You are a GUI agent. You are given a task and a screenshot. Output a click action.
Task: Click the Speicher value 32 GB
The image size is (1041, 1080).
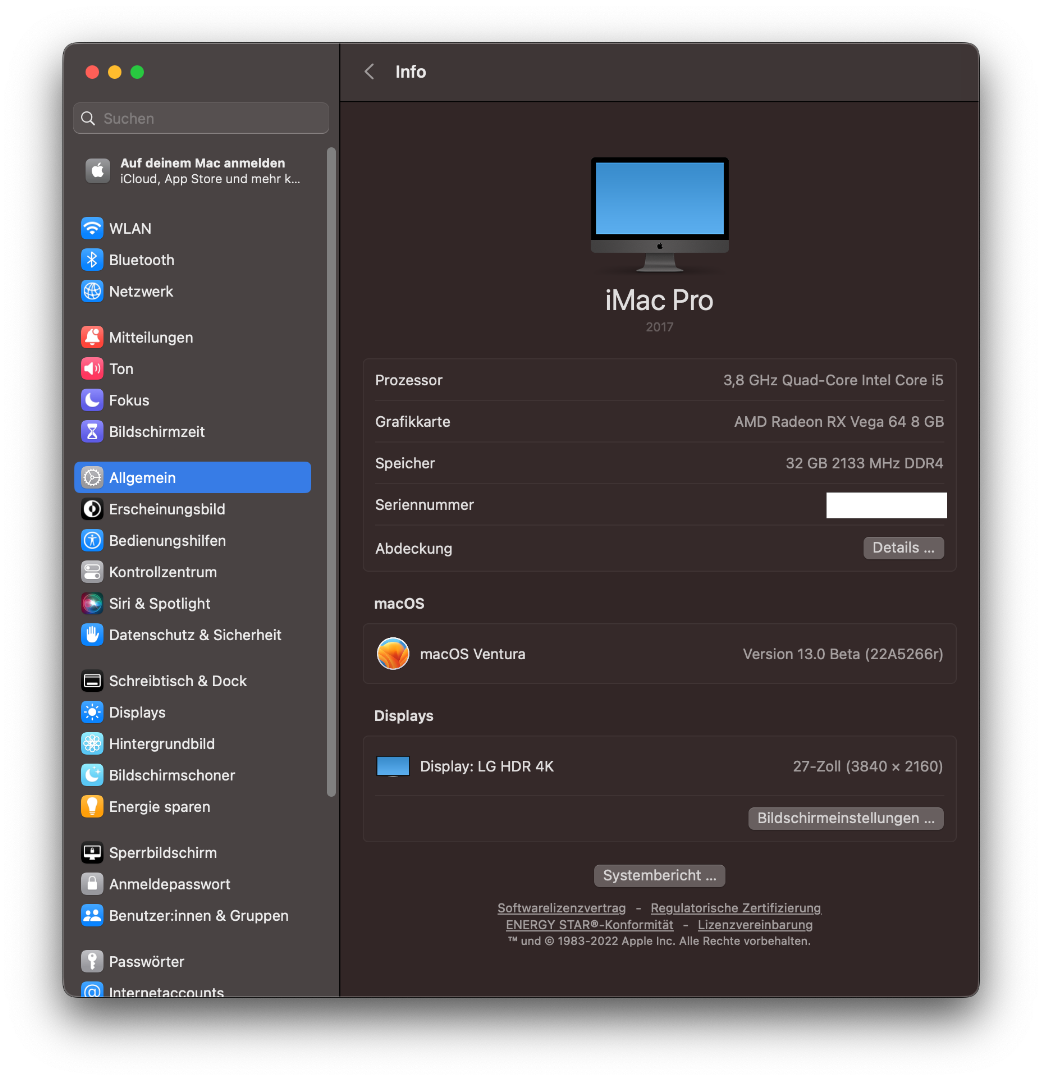(864, 463)
